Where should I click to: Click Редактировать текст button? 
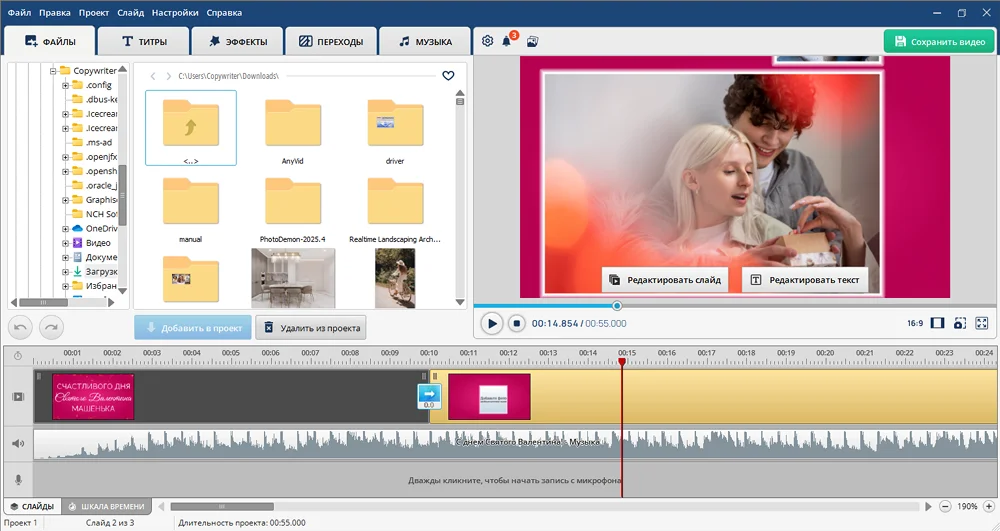(x=805, y=280)
